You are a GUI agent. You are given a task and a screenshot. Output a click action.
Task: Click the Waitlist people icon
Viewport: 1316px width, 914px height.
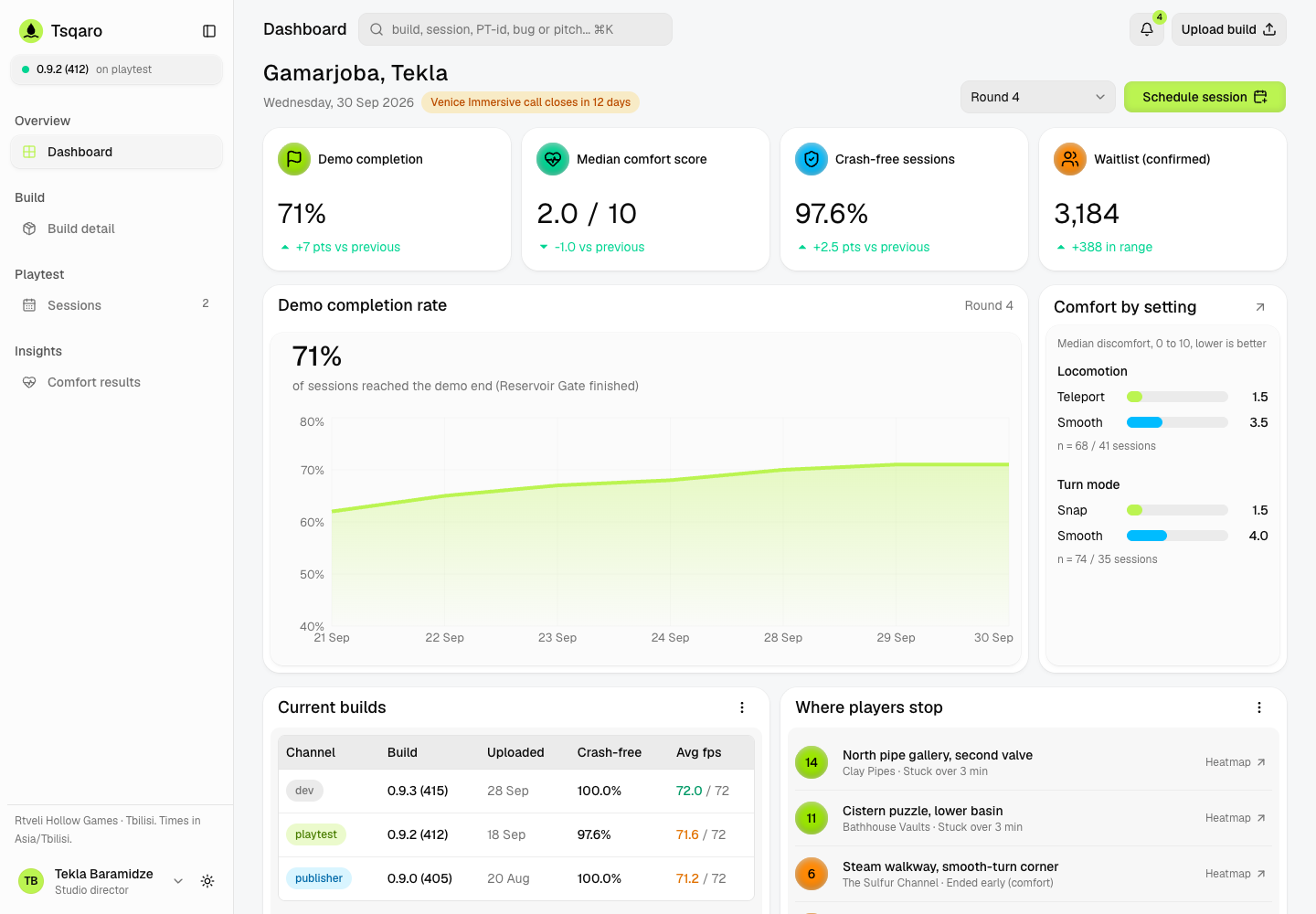(1070, 159)
